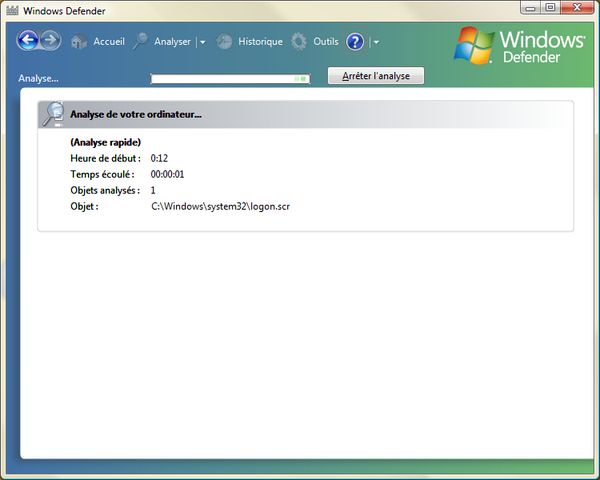Click the magnifier icon beside Analyser

140,42
